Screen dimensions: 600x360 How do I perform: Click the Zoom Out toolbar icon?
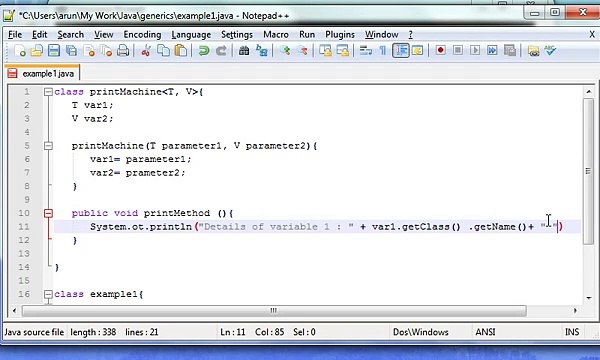(302, 50)
